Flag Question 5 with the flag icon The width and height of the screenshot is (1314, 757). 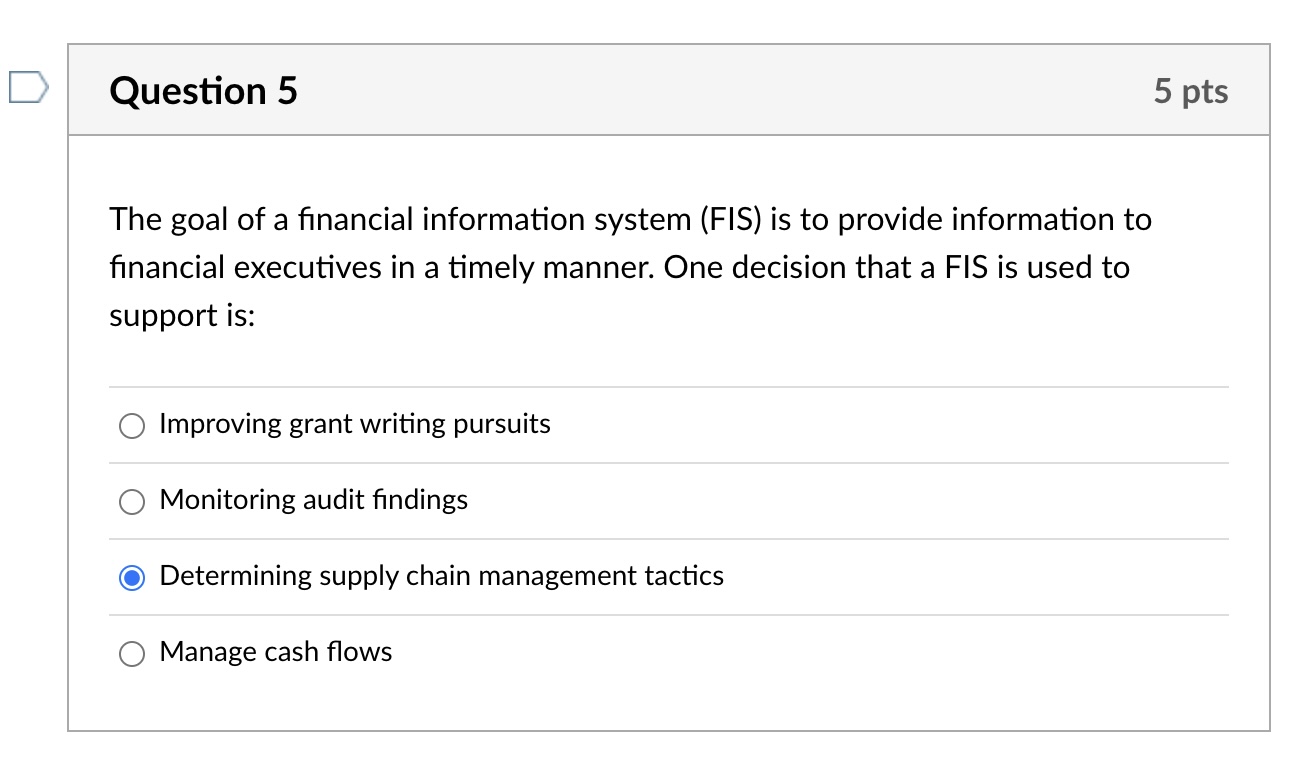[27, 87]
